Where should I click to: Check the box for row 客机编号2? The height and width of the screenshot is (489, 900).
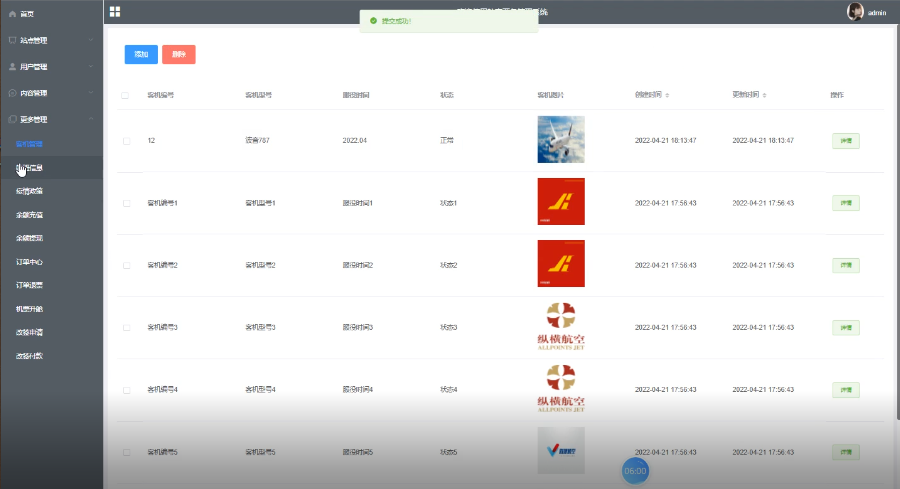pyautogui.click(x=126, y=265)
